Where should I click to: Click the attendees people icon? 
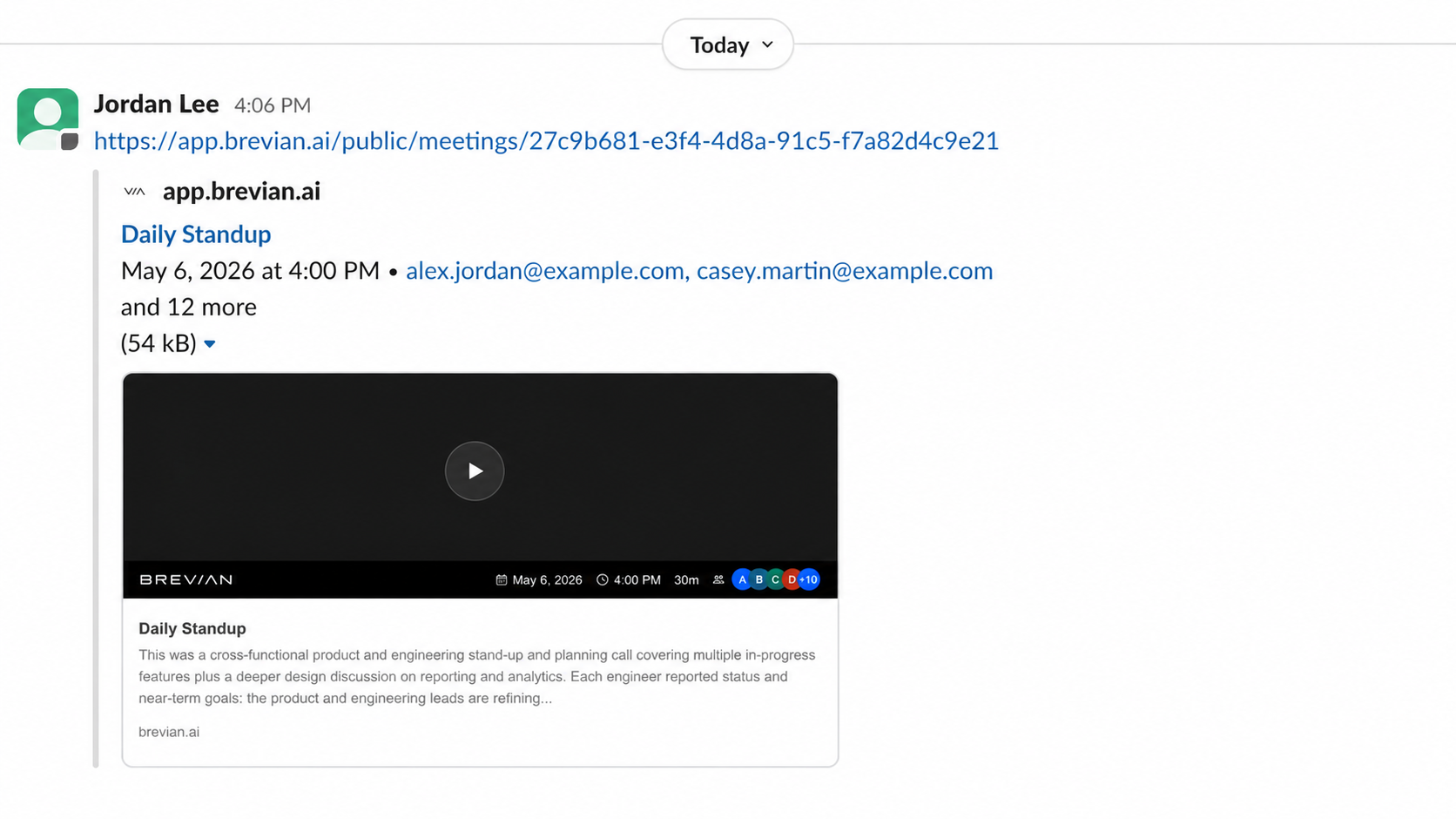718,580
